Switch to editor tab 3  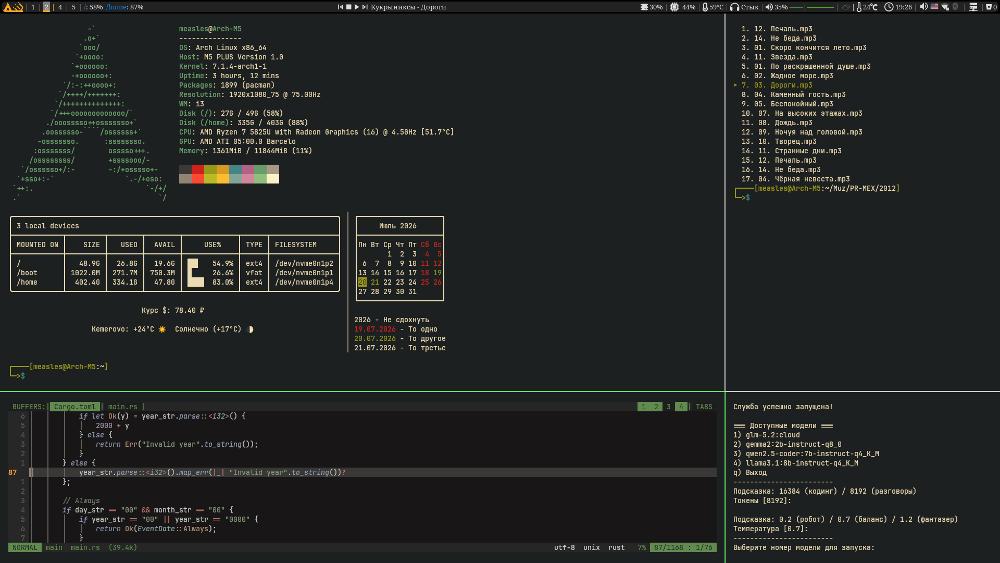(x=668, y=406)
